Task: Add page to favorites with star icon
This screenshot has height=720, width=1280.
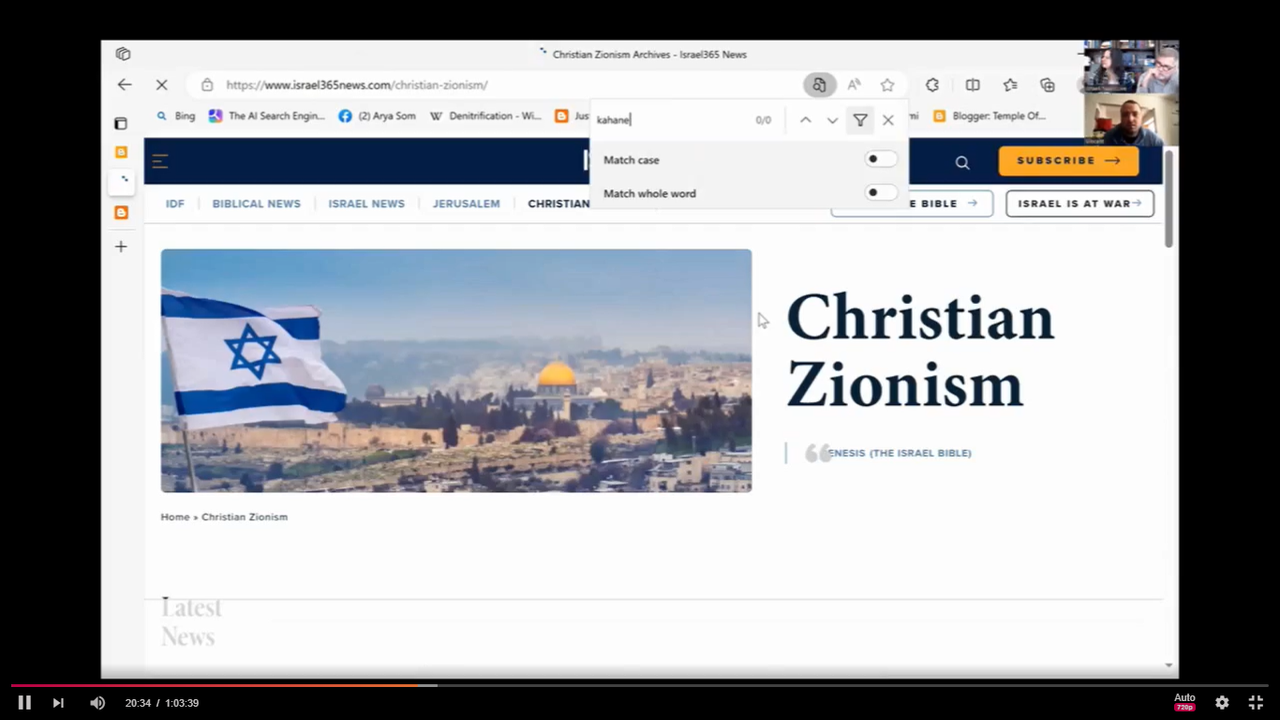Action: point(887,85)
